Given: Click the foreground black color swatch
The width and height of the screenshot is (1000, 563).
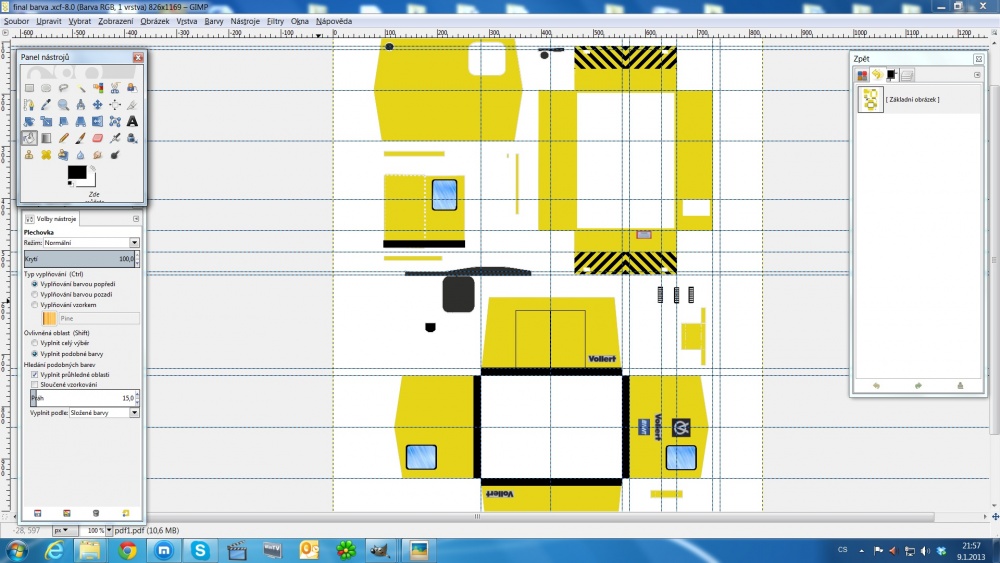Looking at the screenshot, I should click(77, 172).
